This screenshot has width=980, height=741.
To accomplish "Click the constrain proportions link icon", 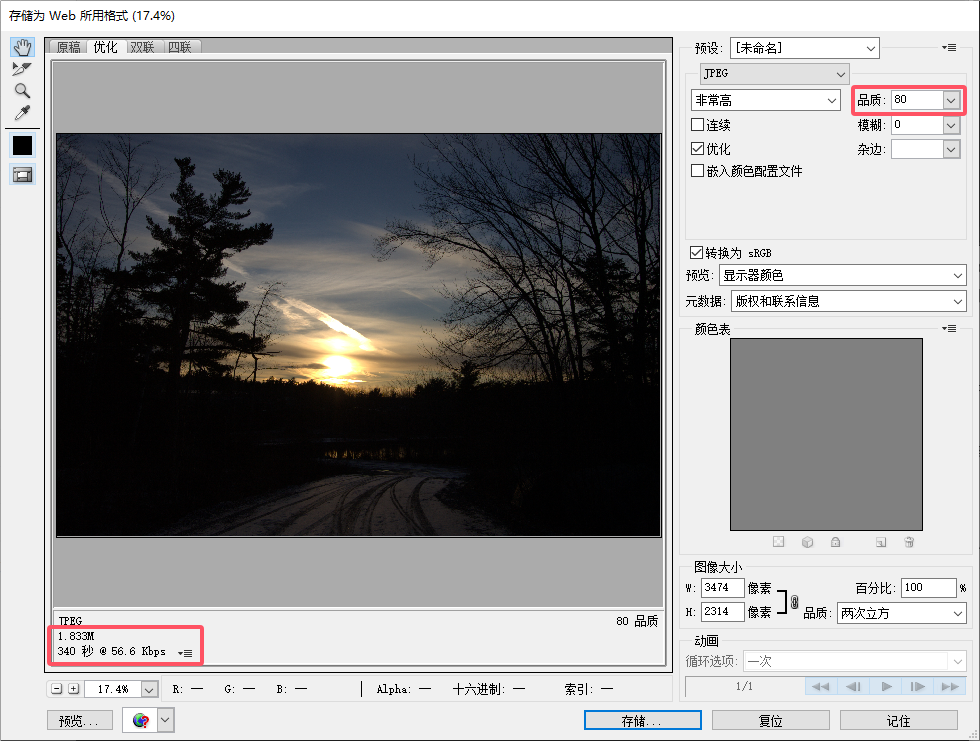I will [x=794, y=602].
